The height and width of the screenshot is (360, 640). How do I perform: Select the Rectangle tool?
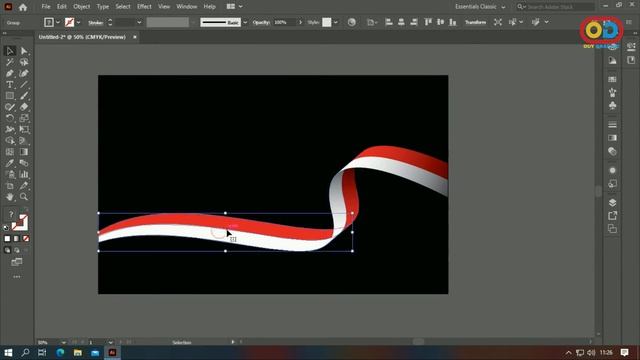(x=10, y=96)
